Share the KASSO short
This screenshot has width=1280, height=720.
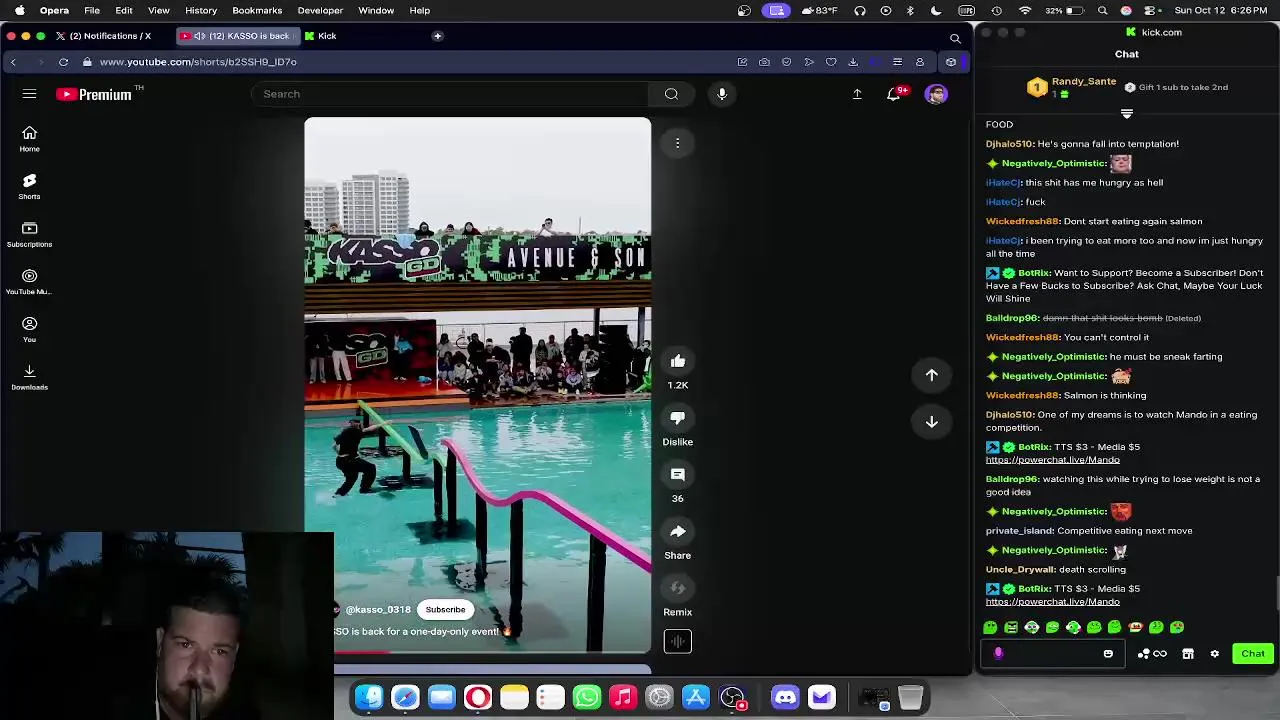pos(678,531)
